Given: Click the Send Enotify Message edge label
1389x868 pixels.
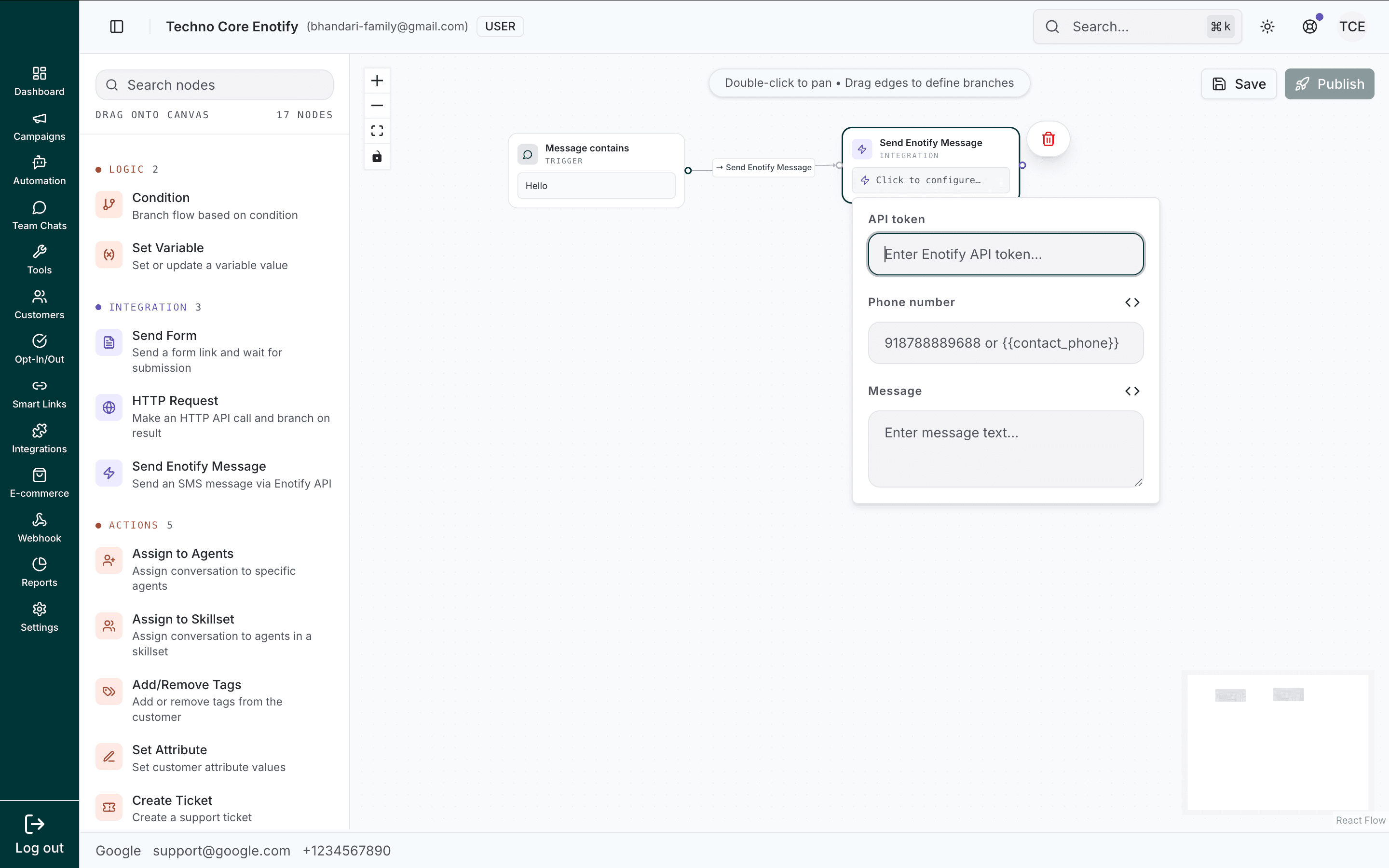Looking at the screenshot, I should pos(764,167).
